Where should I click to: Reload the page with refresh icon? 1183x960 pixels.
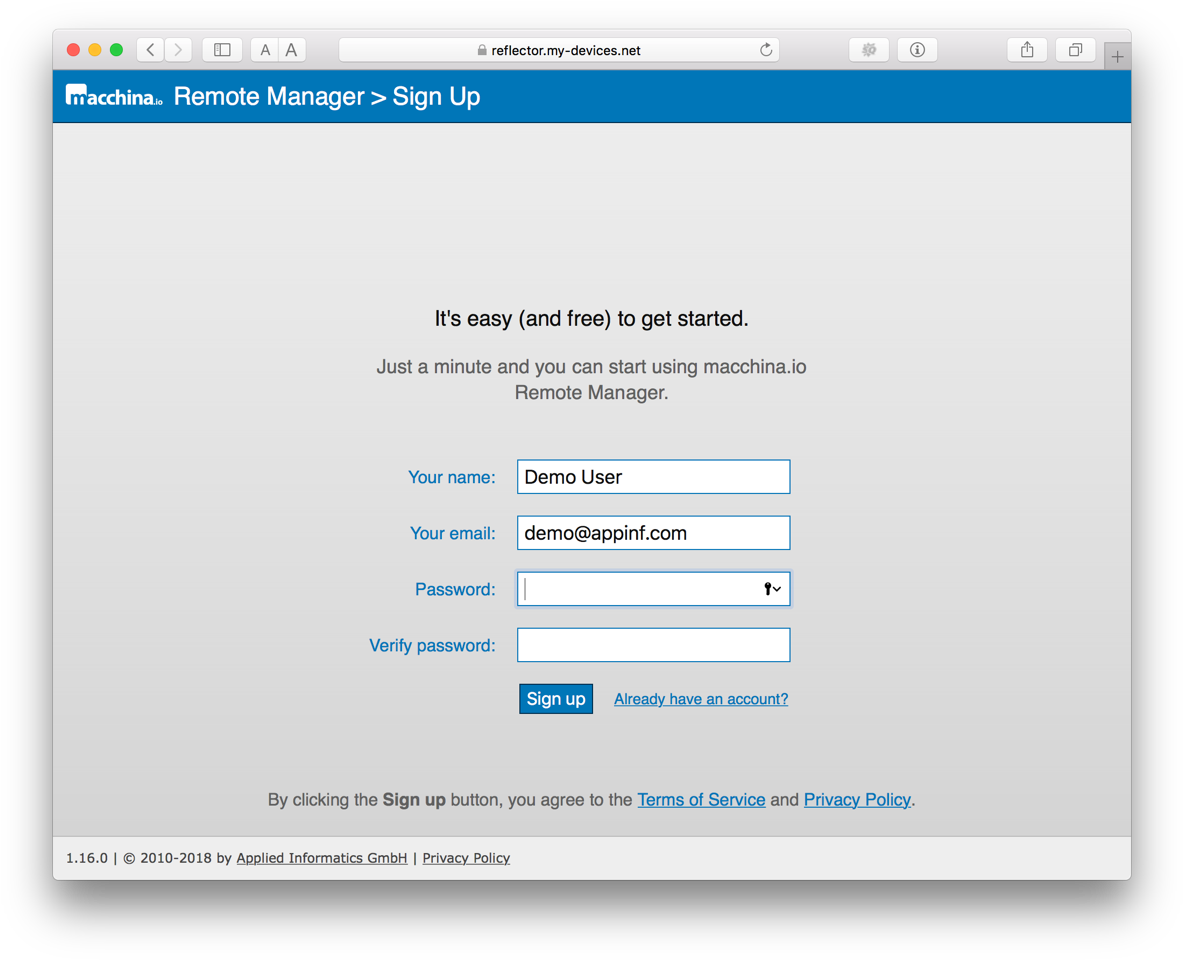(766, 50)
